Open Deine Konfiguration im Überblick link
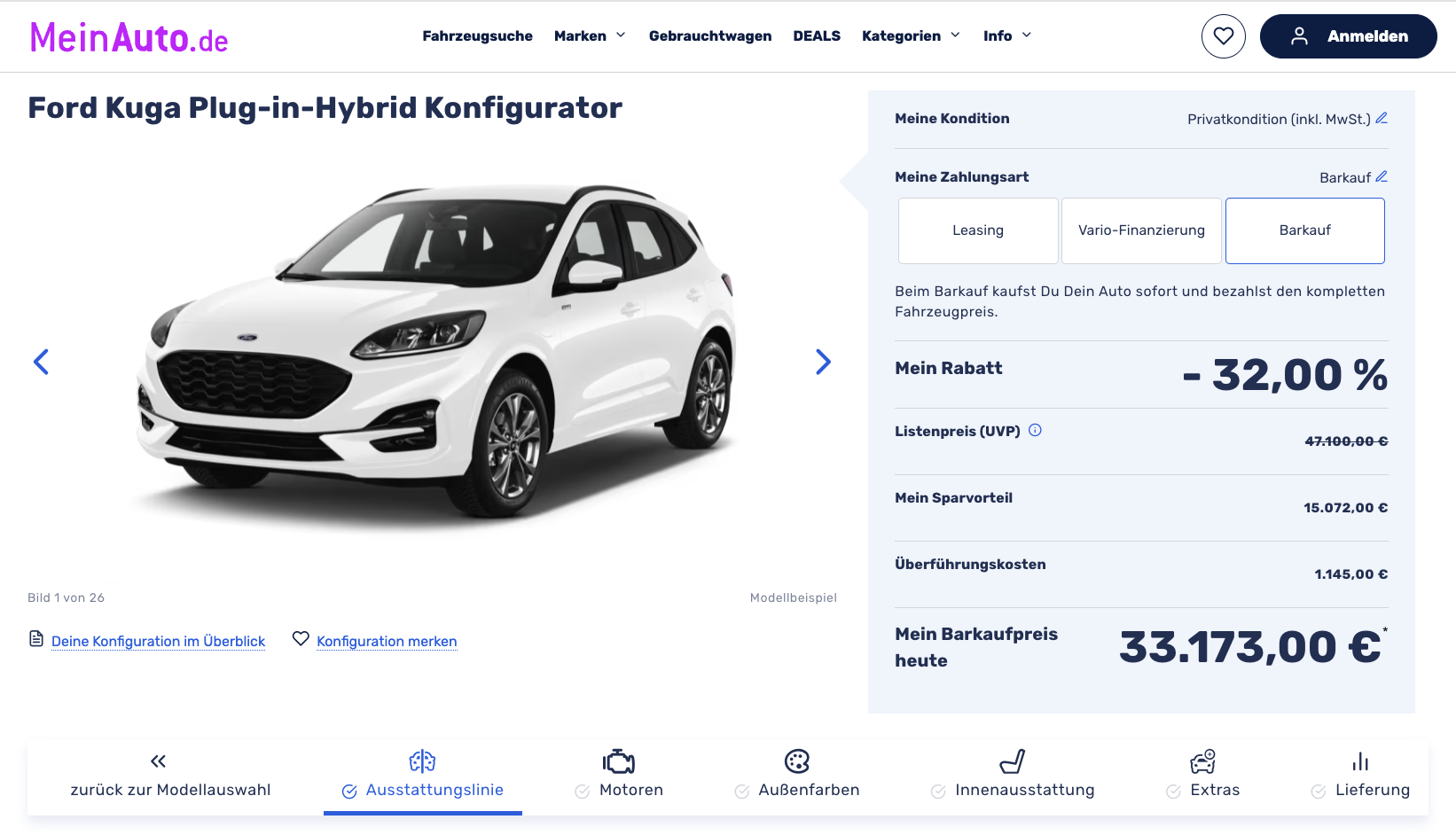This screenshot has width=1456, height=835. click(158, 641)
